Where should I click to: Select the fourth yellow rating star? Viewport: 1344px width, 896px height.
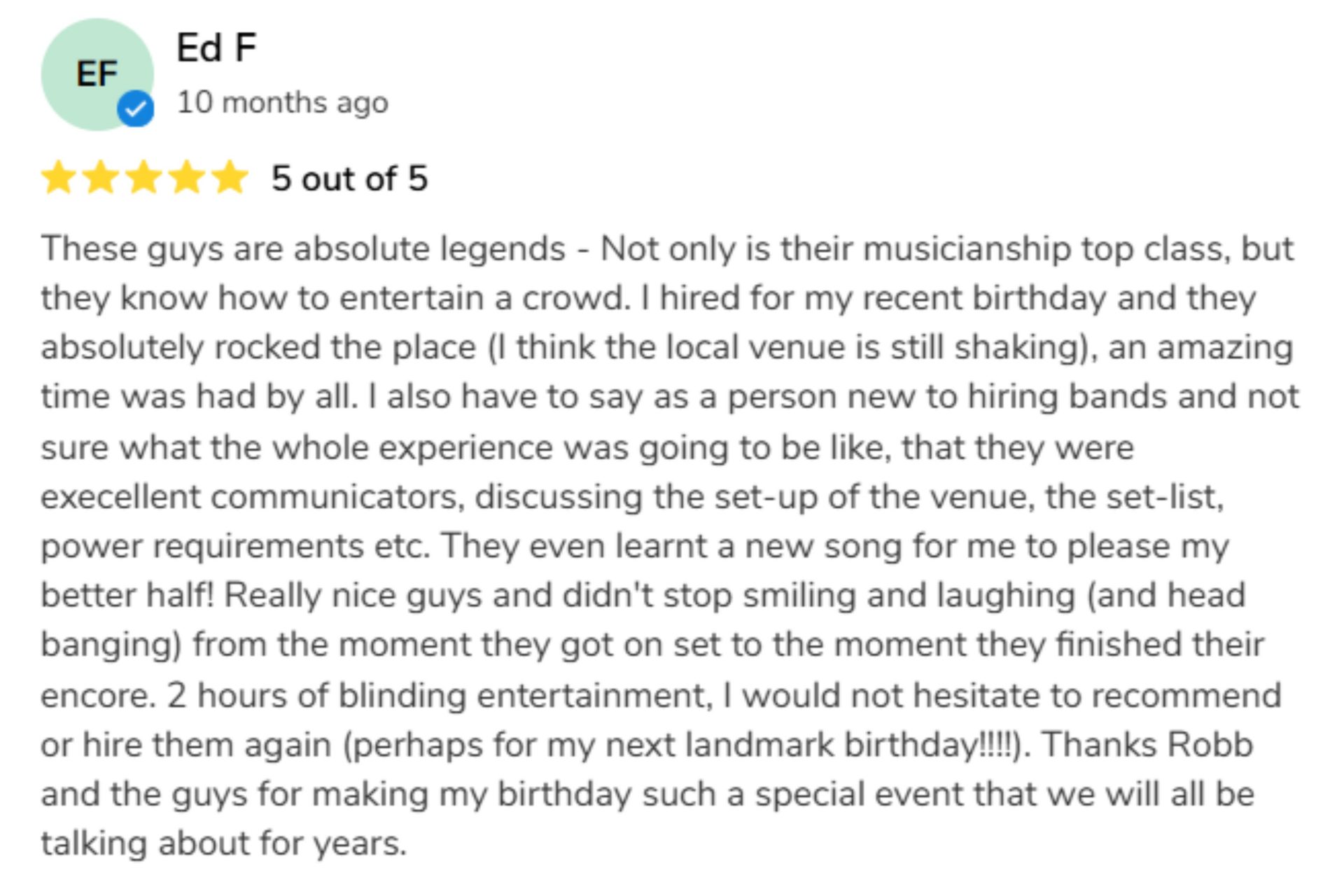coord(187,178)
